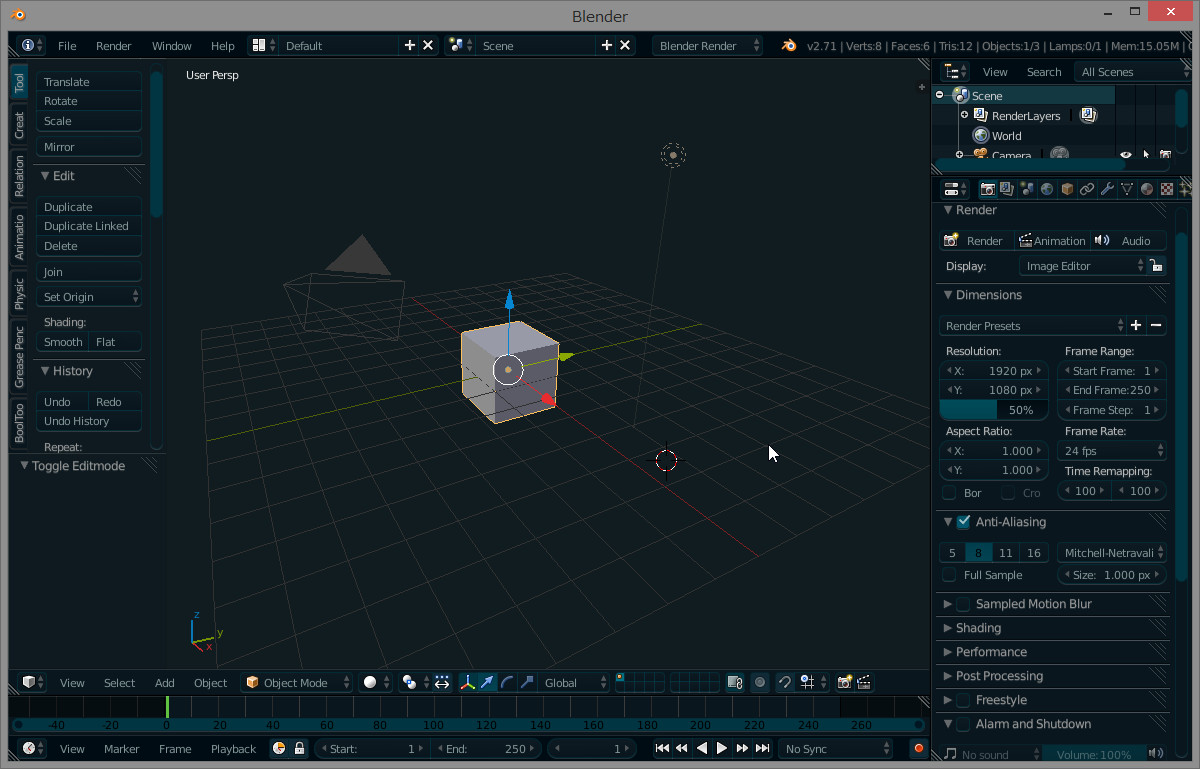Open the Add menu in 3D viewport header
Viewport: 1200px width, 769px height.
coord(165,683)
